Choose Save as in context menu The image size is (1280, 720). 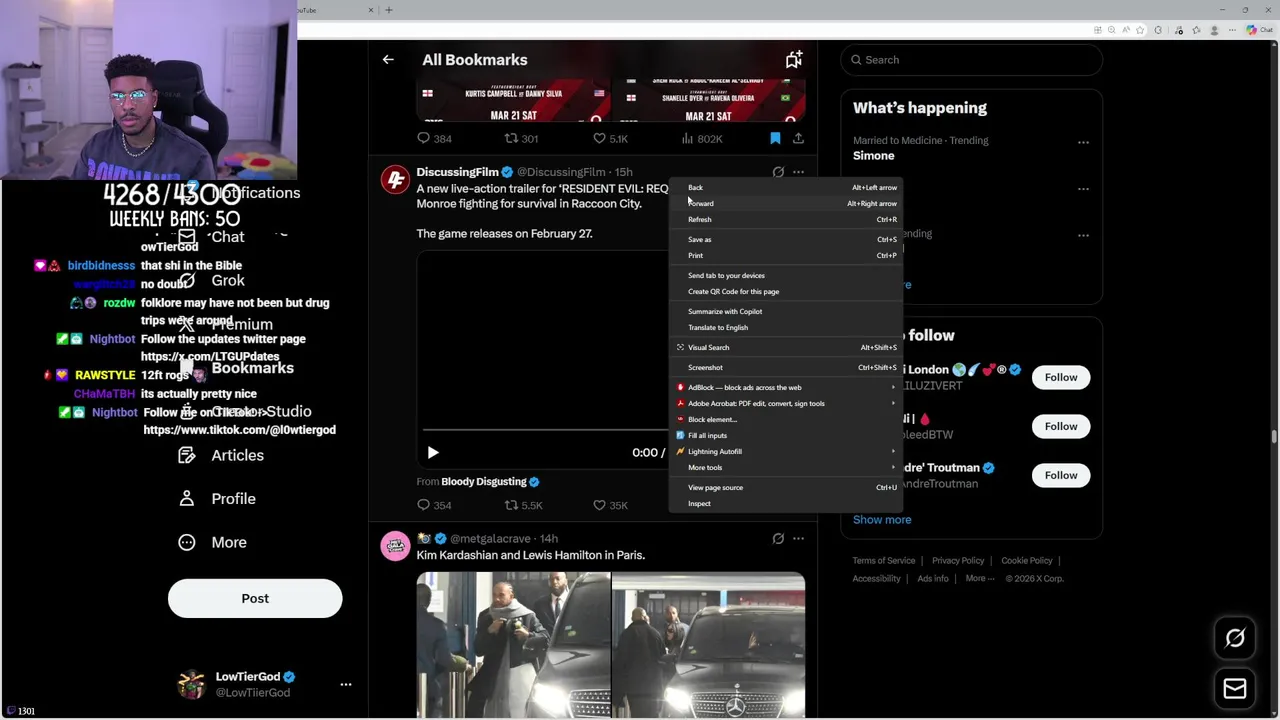coord(785,239)
